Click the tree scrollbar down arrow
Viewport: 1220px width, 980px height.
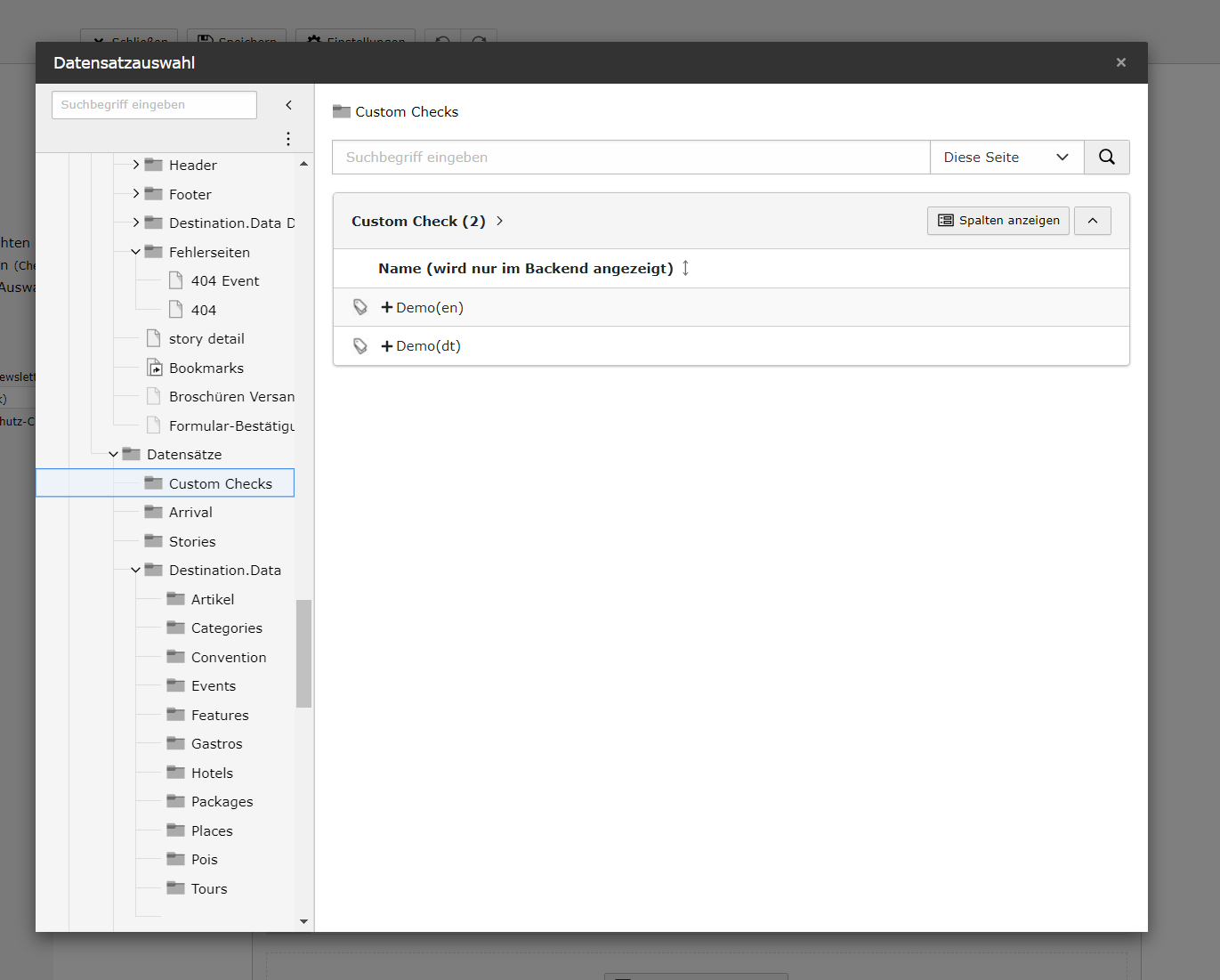(304, 921)
